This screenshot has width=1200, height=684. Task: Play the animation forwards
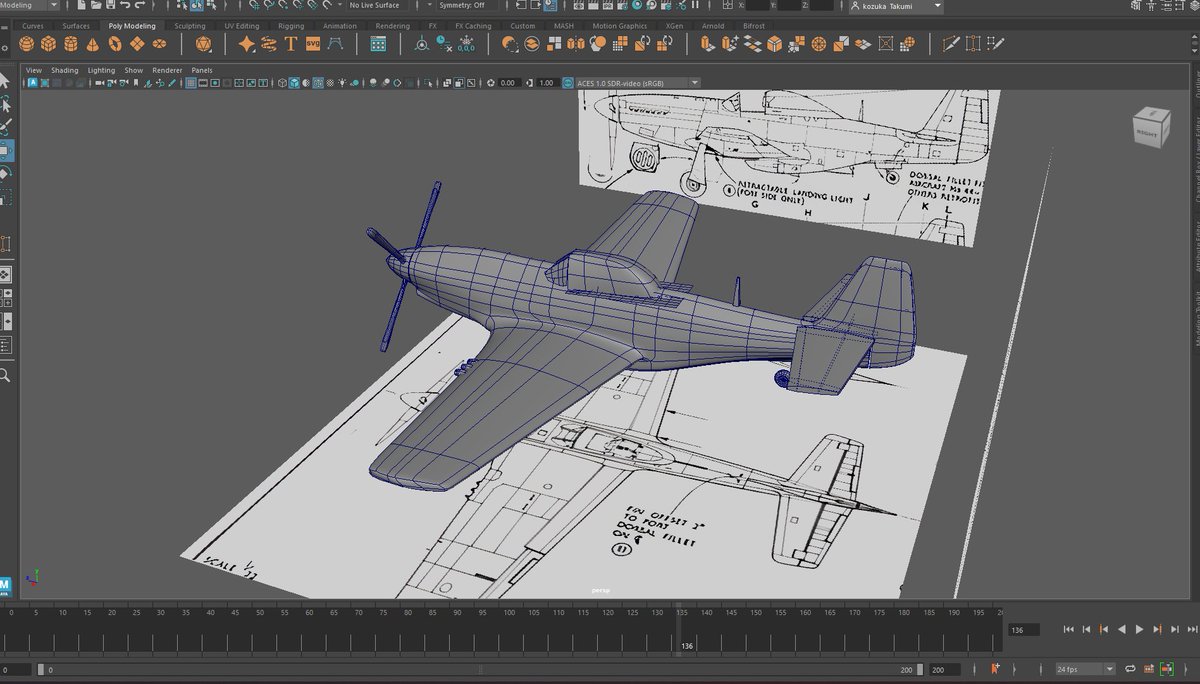coord(1139,629)
